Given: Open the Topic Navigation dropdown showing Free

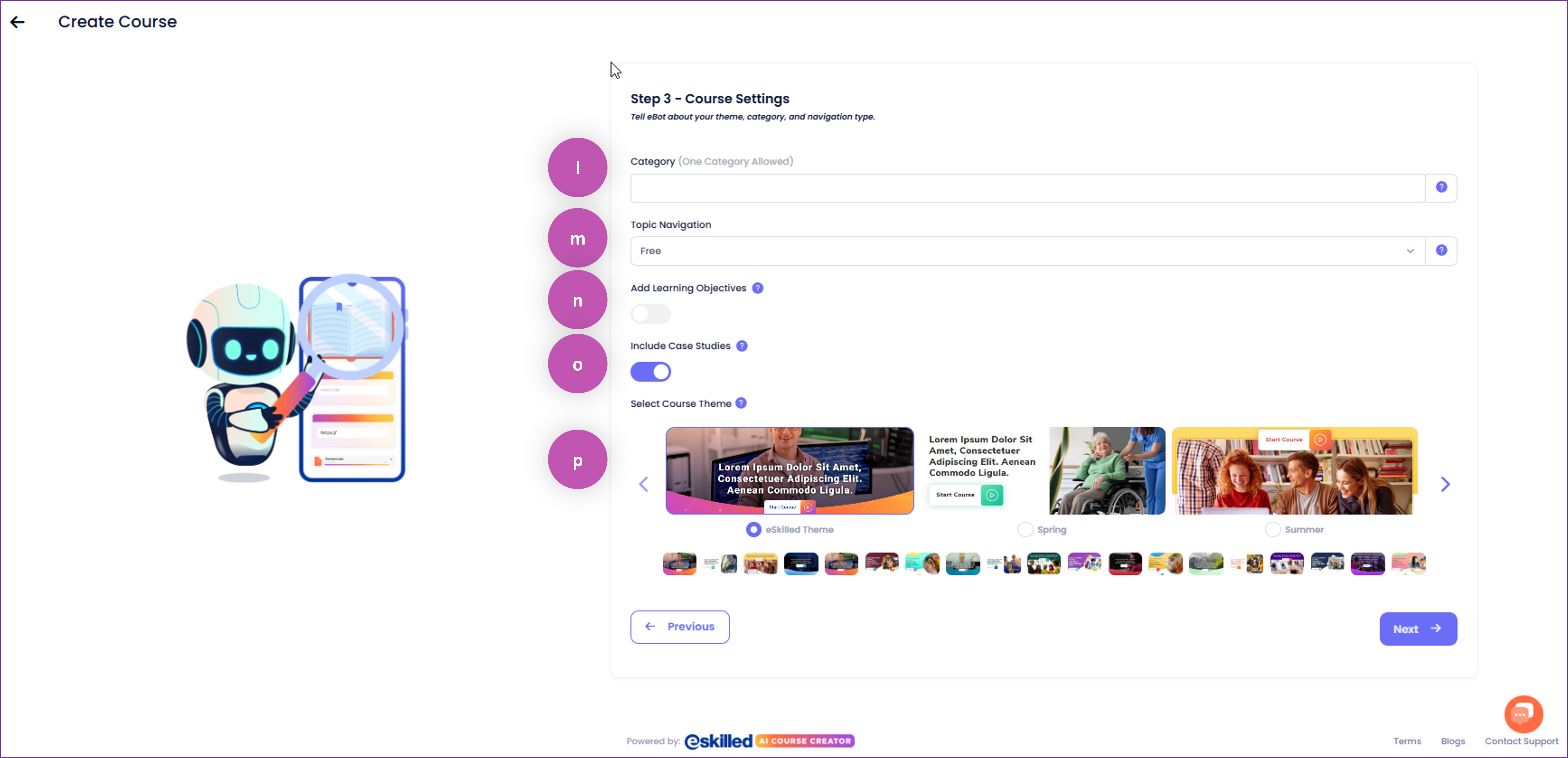Looking at the screenshot, I should point(1028,251).
